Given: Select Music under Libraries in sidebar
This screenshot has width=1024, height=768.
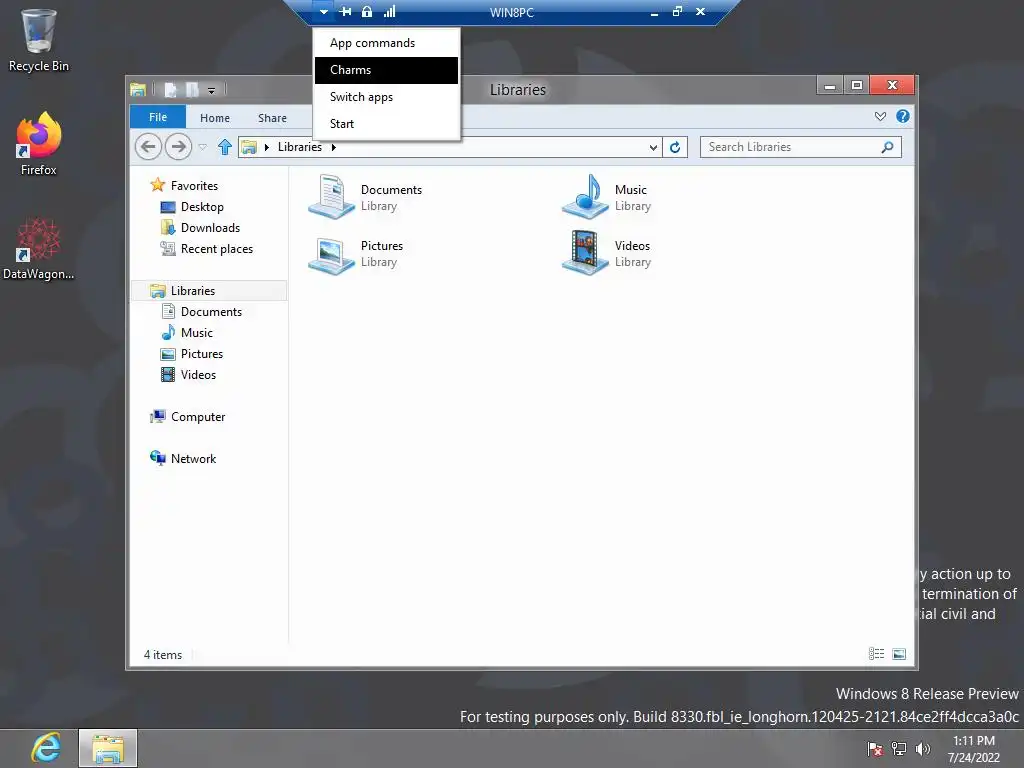Looking at the screenshot, I should (x=187, y=332).
